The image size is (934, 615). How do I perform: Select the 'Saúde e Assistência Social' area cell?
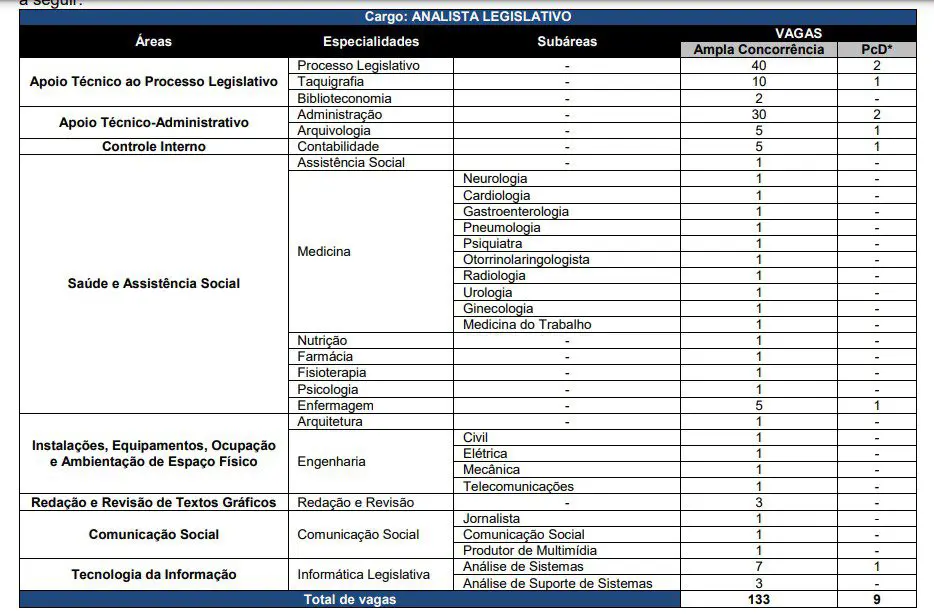[154, 284]
